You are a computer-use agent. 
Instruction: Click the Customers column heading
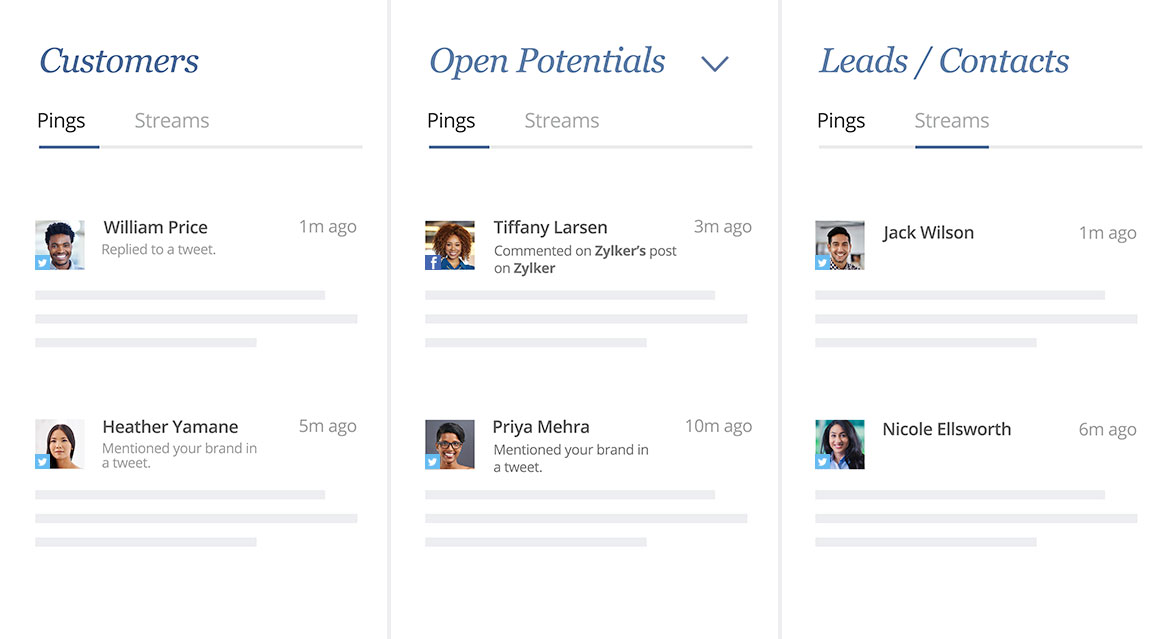119,60
